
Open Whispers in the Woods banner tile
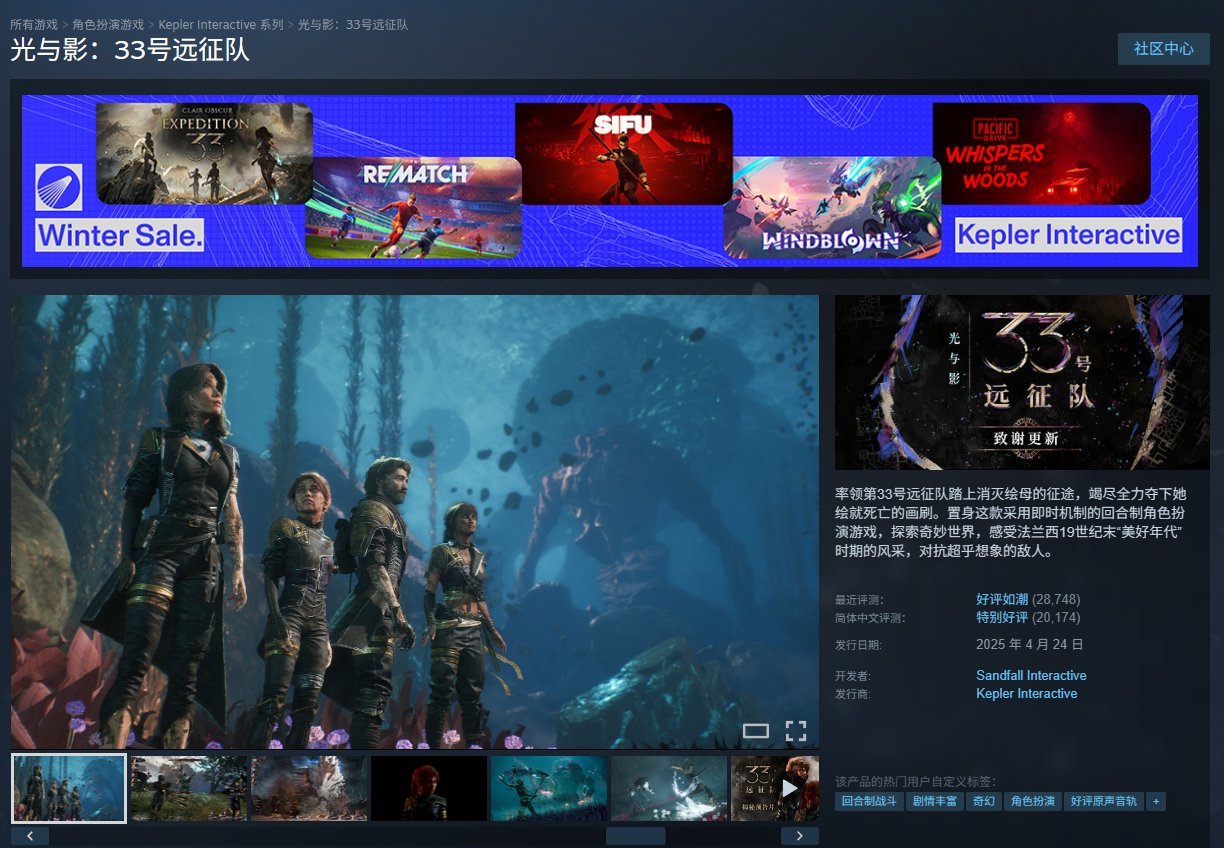click(1041, 153)
